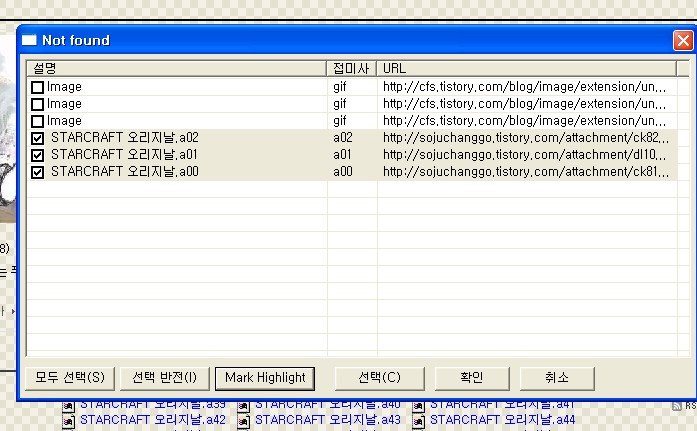The height and width of the screenshot is (431, 697).
Task: Cancel with the 취소 button
Action: (557, 378)
